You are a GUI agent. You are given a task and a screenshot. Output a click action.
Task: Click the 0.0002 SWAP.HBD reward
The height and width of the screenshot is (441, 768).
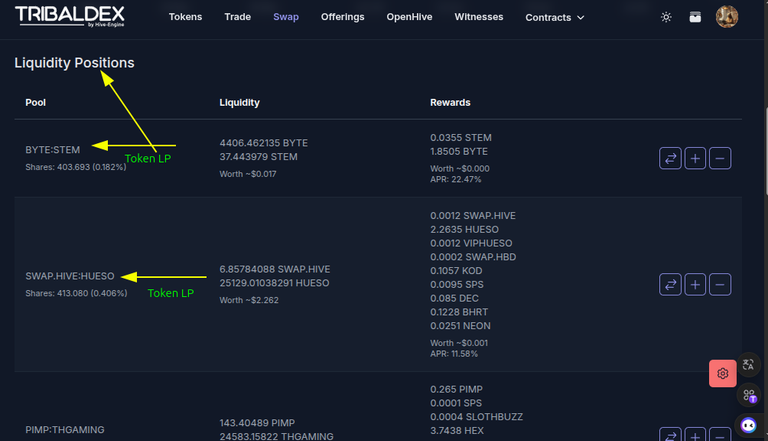(x=473, y=257)
